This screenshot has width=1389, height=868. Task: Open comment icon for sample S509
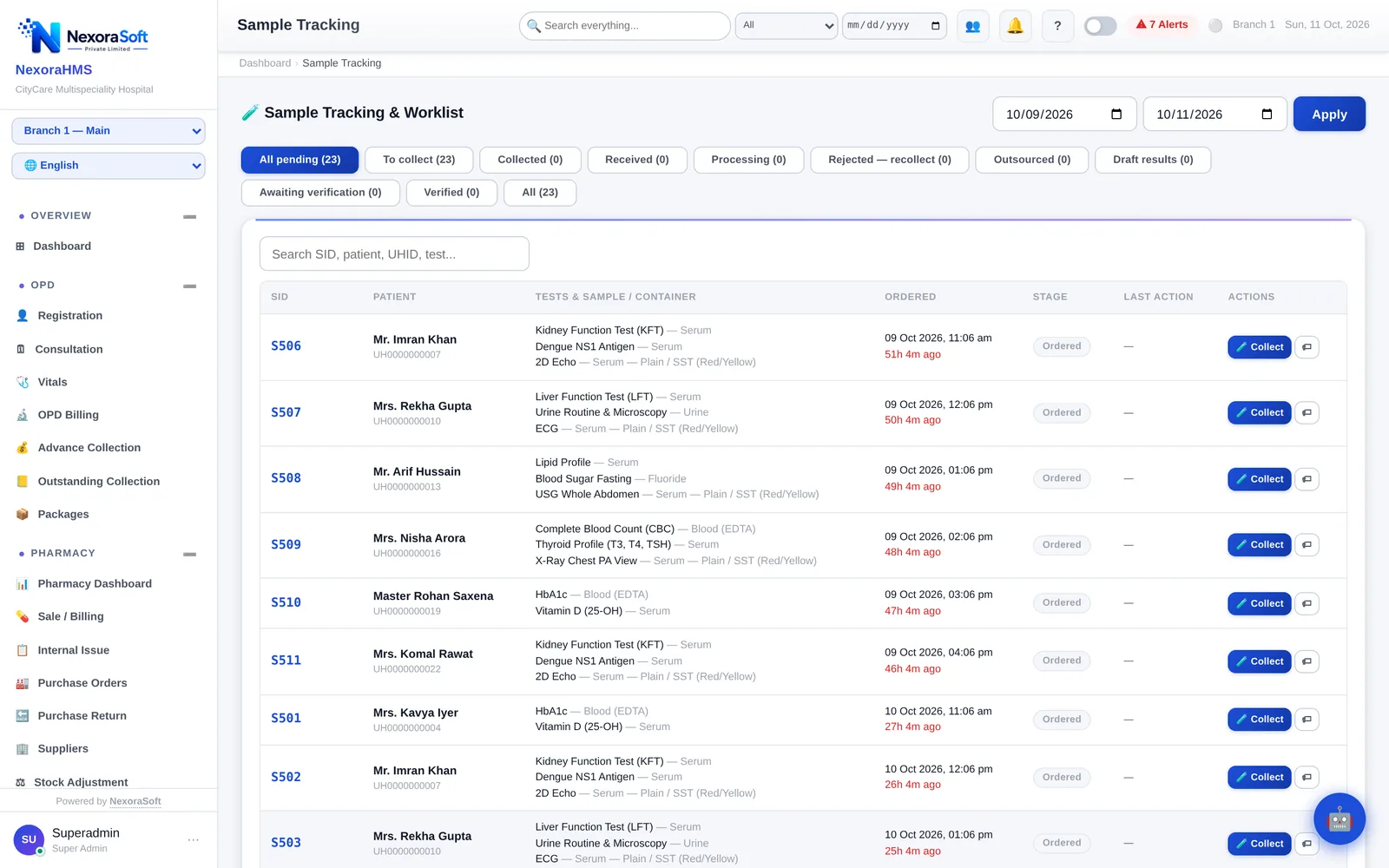click(x=1307, y=545)
